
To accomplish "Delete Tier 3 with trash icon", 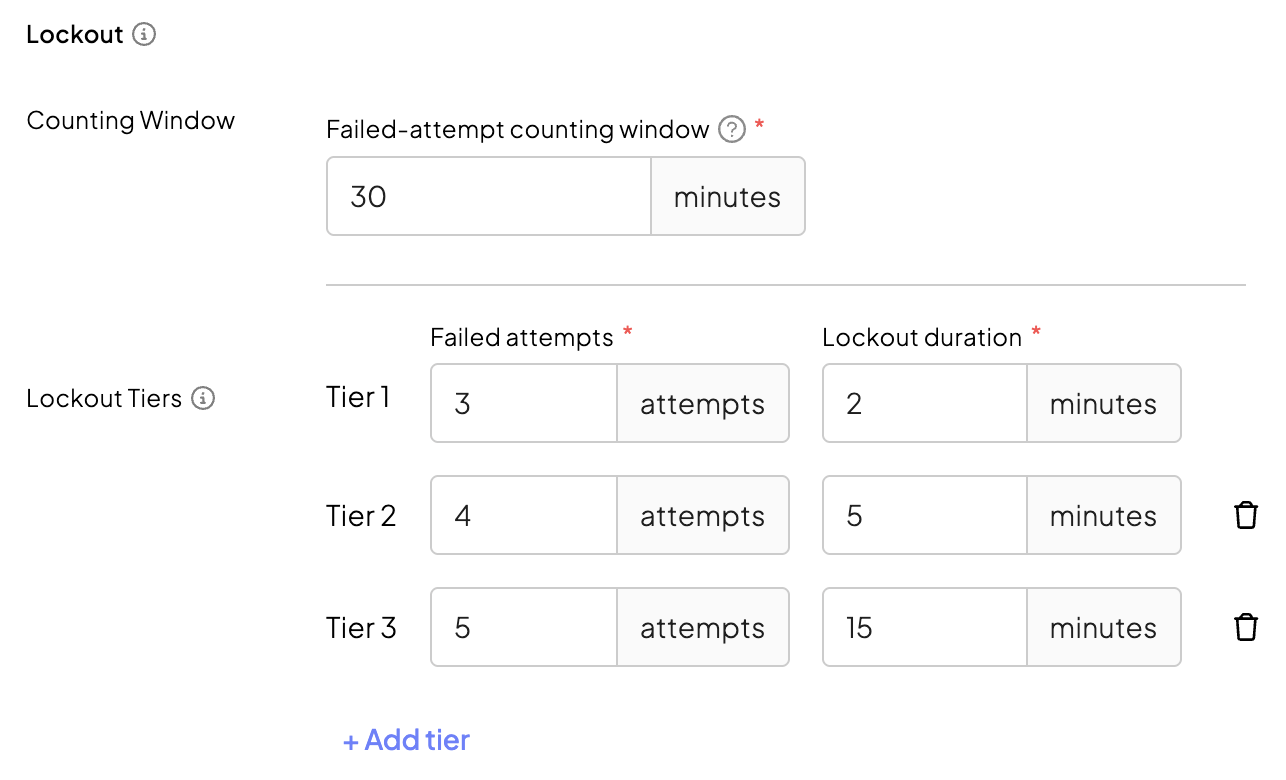I will pyautogui.click(x=1245, y=627).
